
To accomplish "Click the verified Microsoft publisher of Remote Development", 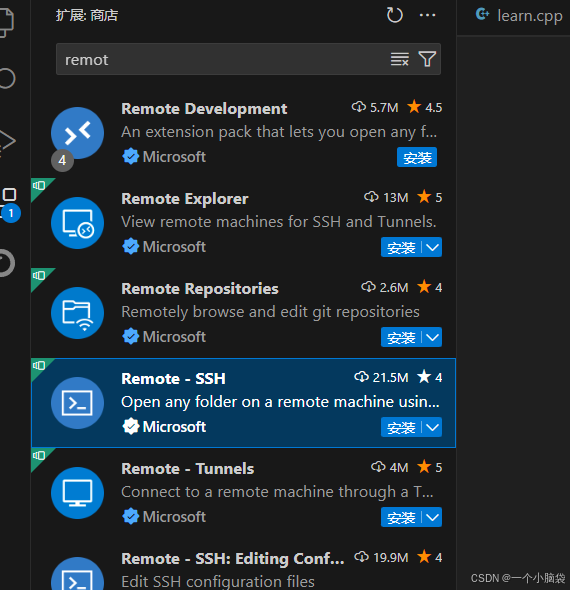I will pos(164,157).
